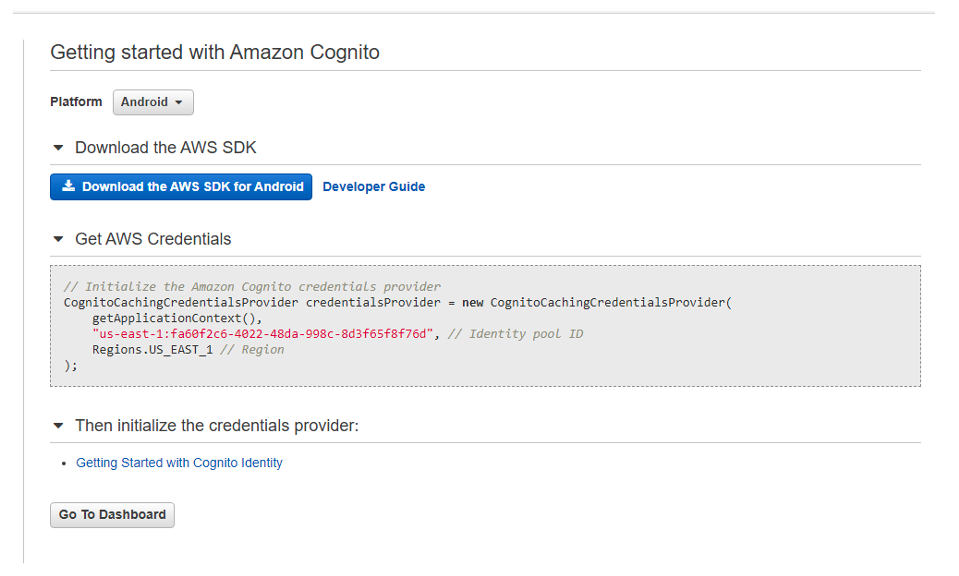Click the download arrow icon on the blue button

tap(68, 186)
